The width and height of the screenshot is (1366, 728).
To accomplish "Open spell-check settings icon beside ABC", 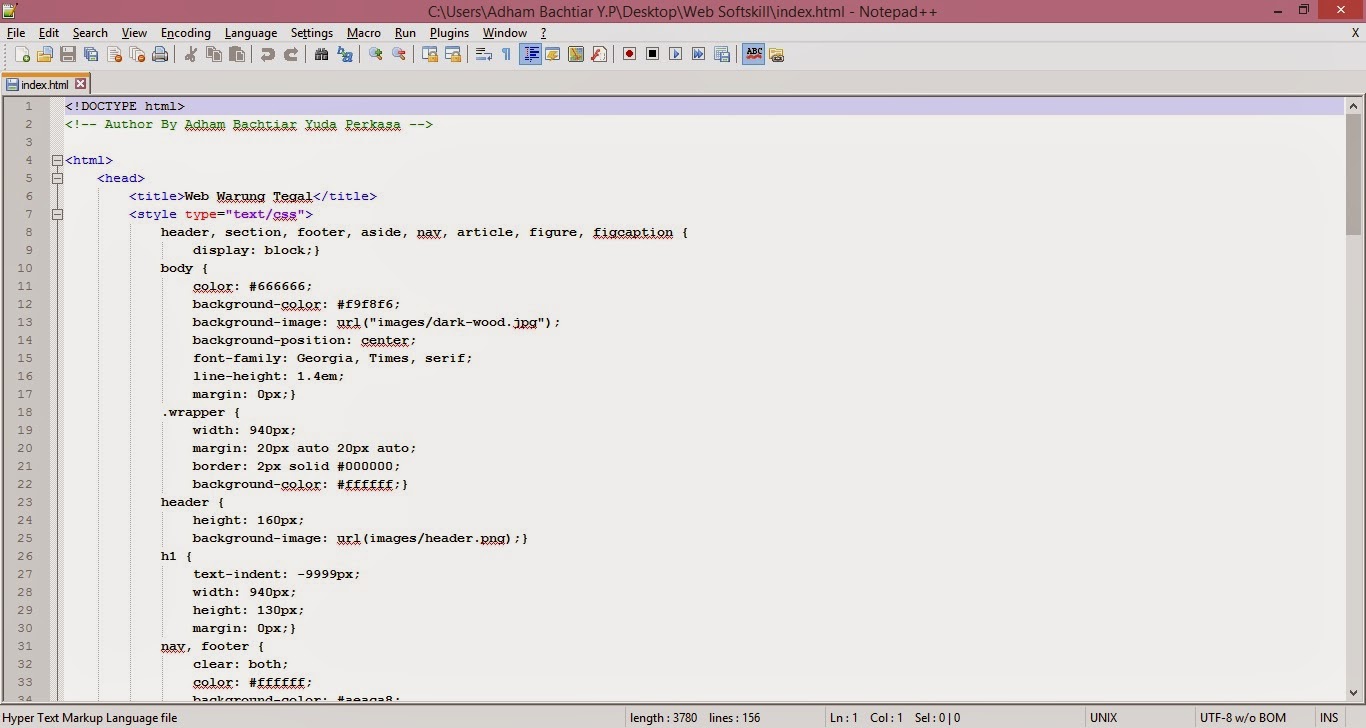I will pyautogui.click(x=776, y=54).
